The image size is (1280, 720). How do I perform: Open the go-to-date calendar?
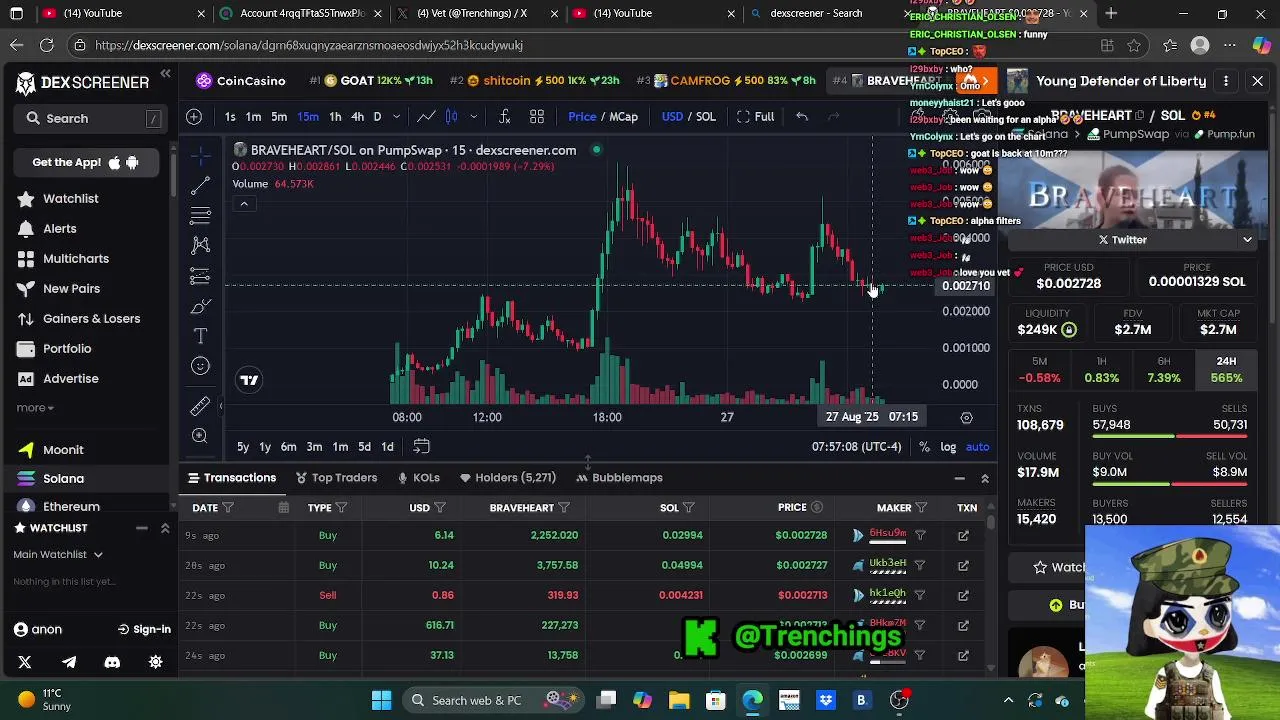click(422, 447)
